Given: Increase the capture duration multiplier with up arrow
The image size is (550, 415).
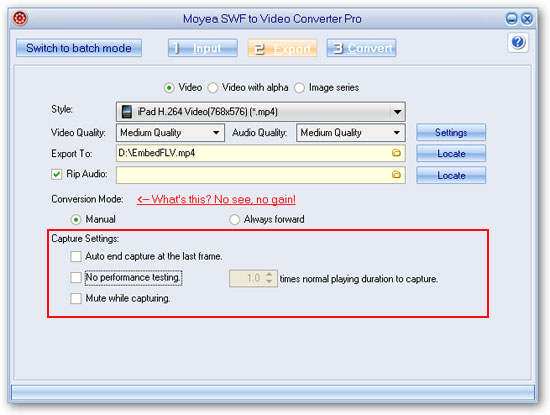Looking at the screenshot, I should click(269, 275).
